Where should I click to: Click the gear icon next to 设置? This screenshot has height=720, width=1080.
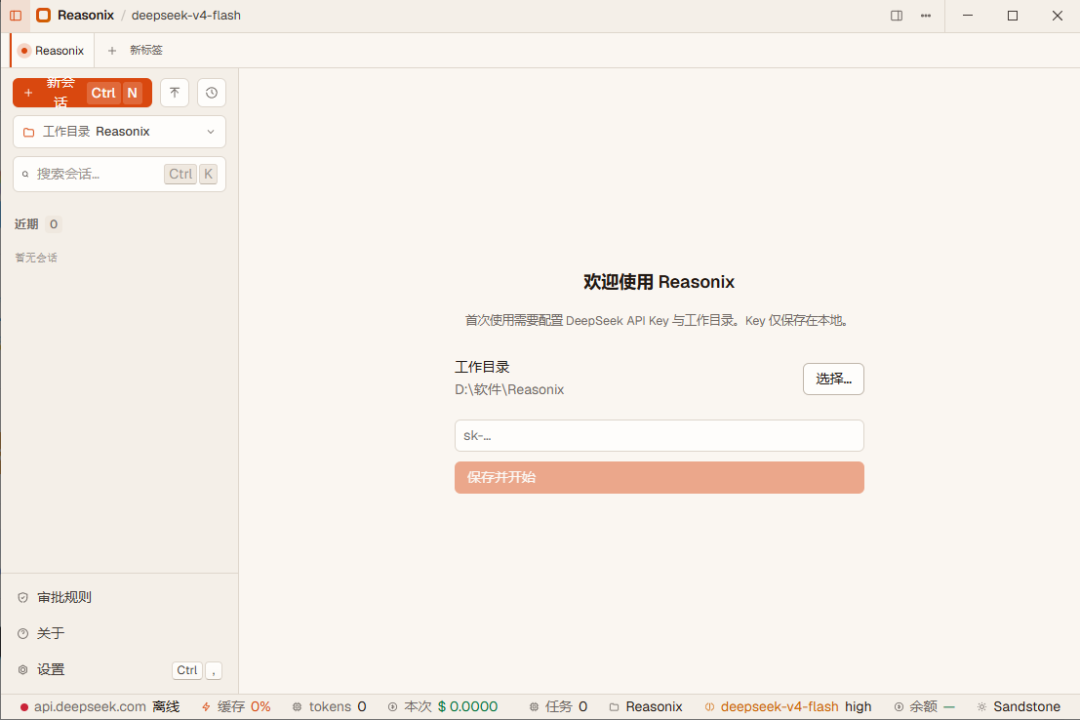pos(23,670)
